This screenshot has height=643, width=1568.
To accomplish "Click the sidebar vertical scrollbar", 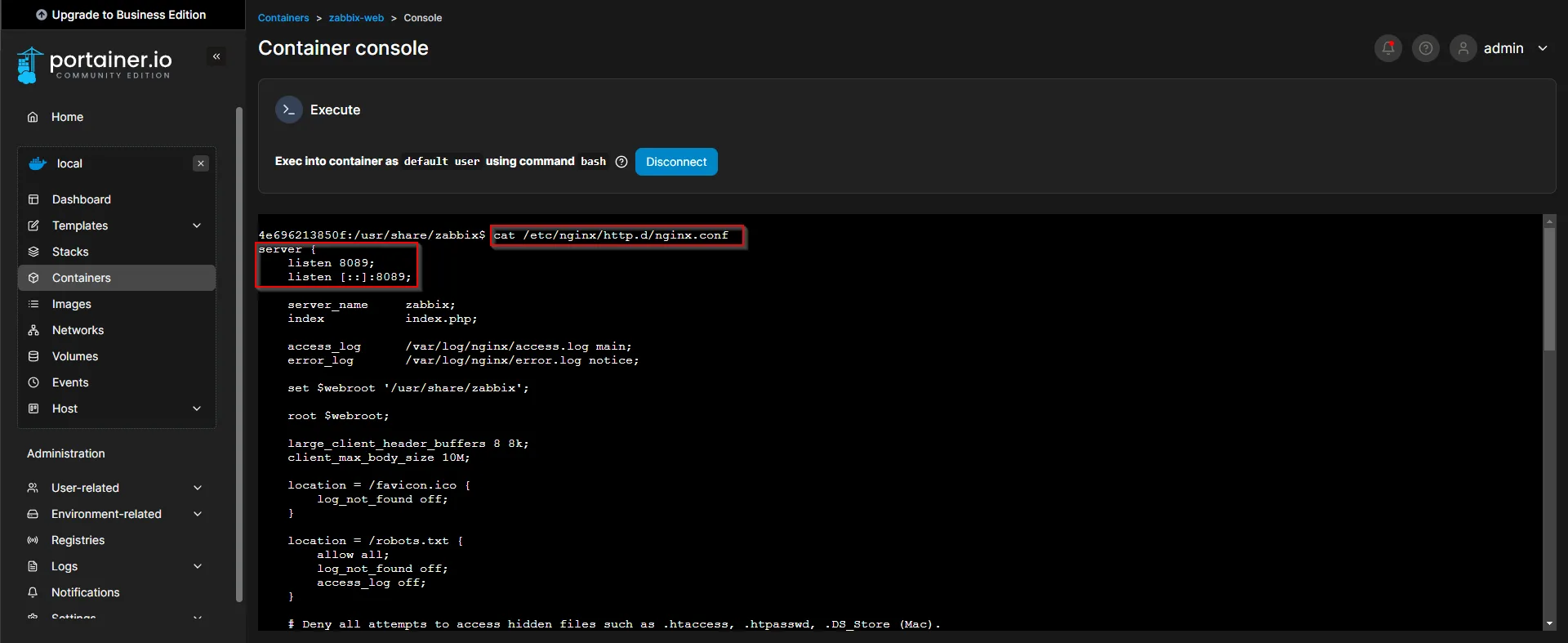I will (x=239, y=355).
